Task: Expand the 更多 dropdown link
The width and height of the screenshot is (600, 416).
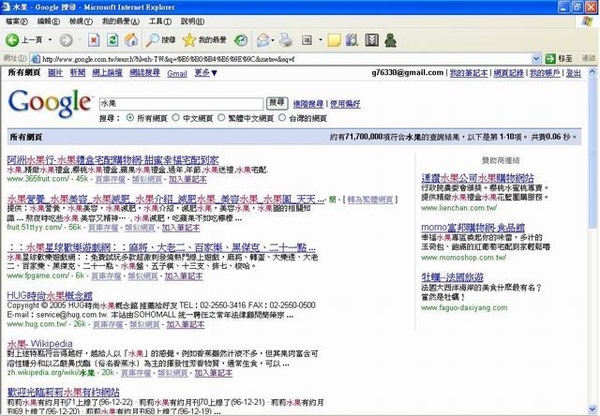Action: click(x=206, y=73)
